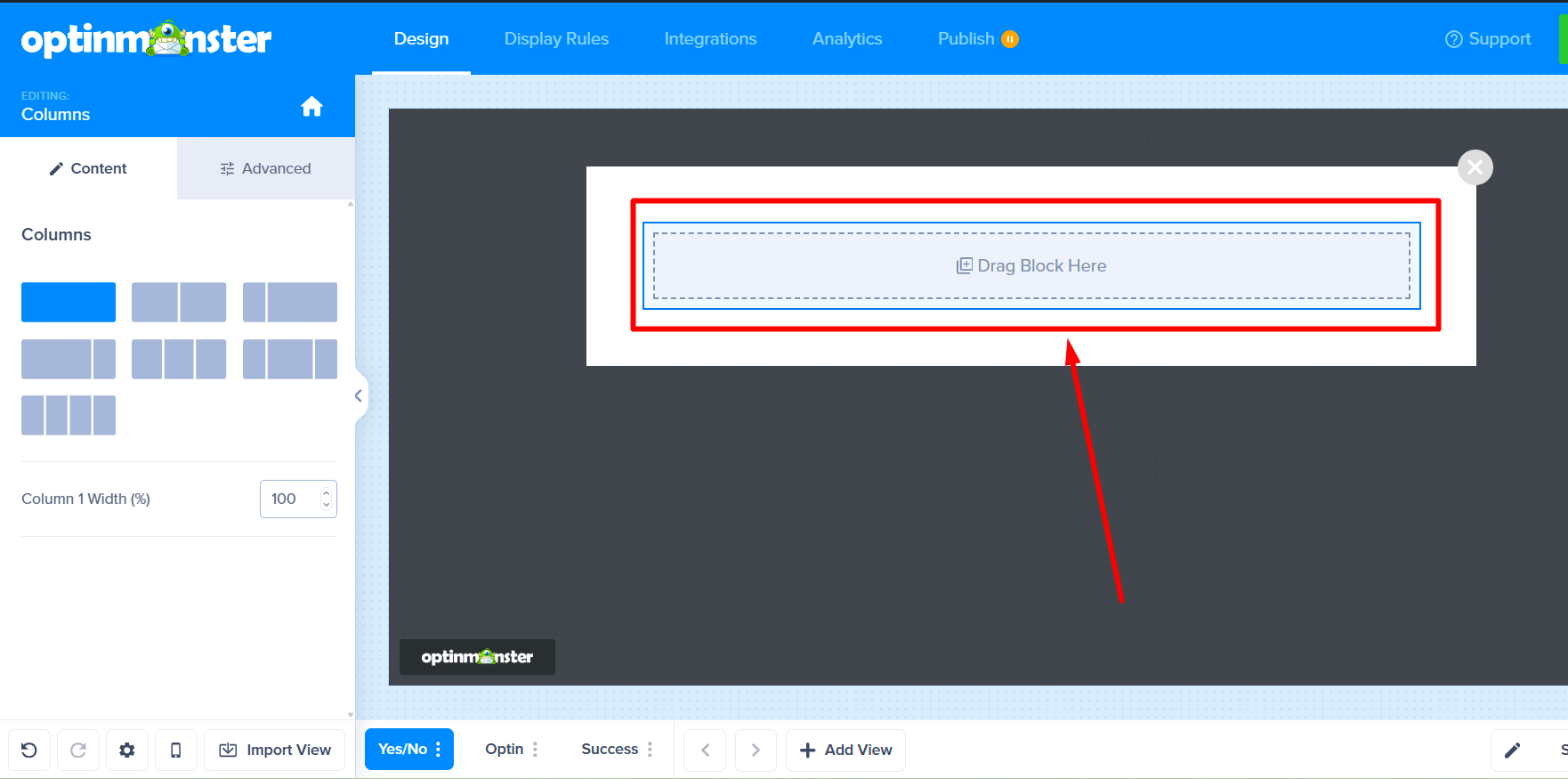Go to the next view arrow
The width and height of the screenshot is (1568, 779).
click(x=755, y=750)
